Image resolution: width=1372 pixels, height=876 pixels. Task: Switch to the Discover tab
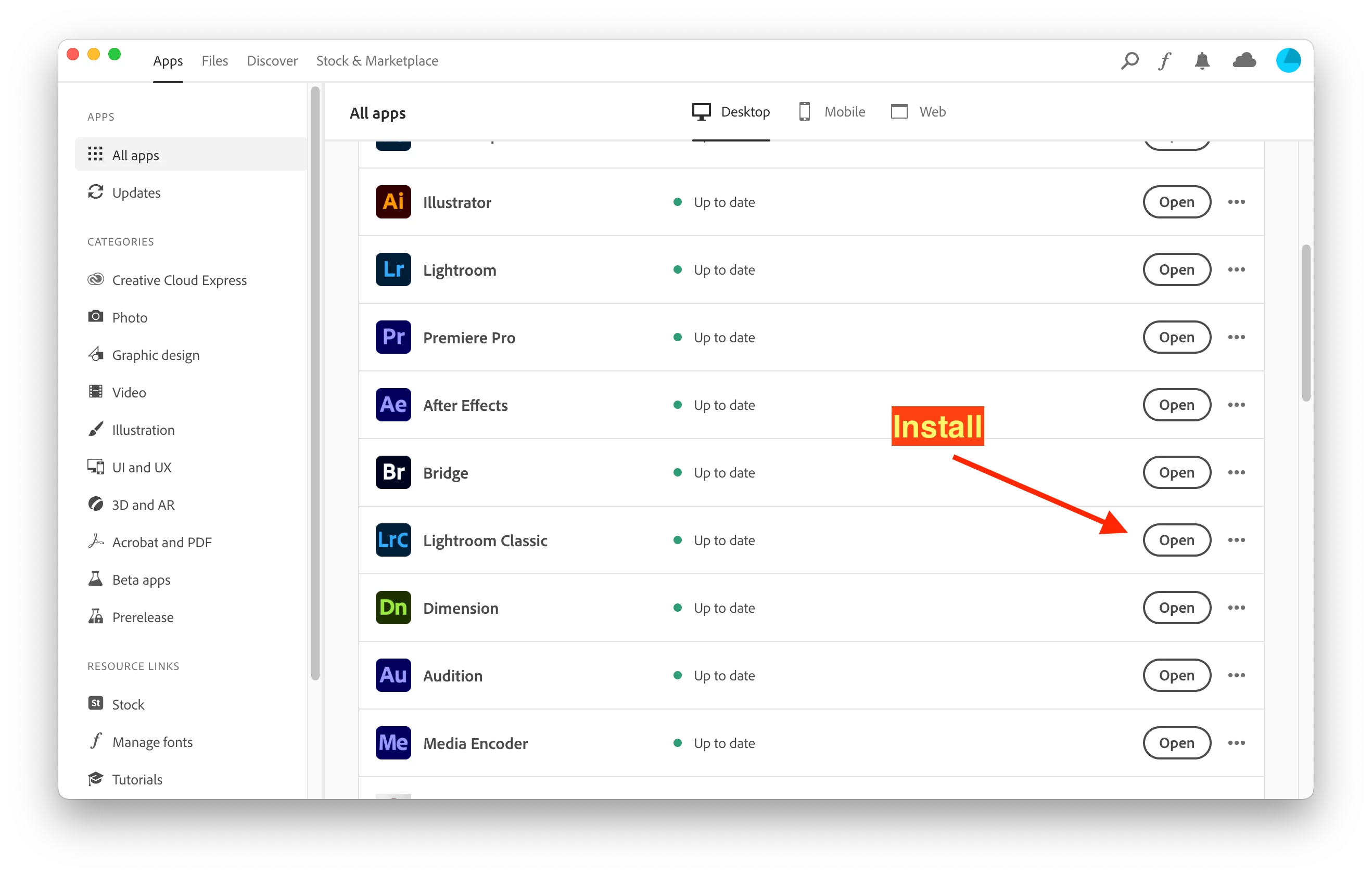[272, 60]
